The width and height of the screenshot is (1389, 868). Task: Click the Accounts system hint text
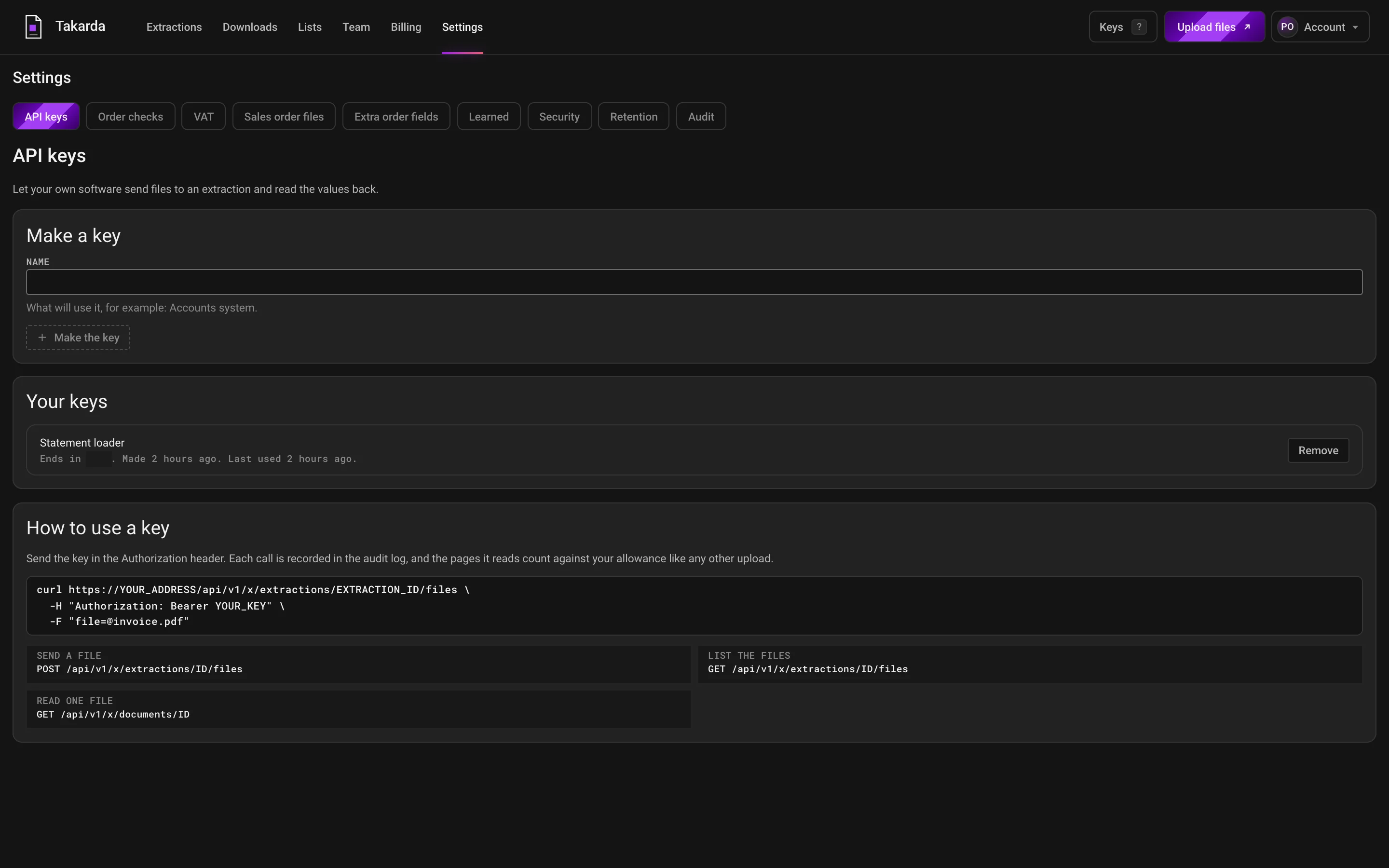coord(142,308)
